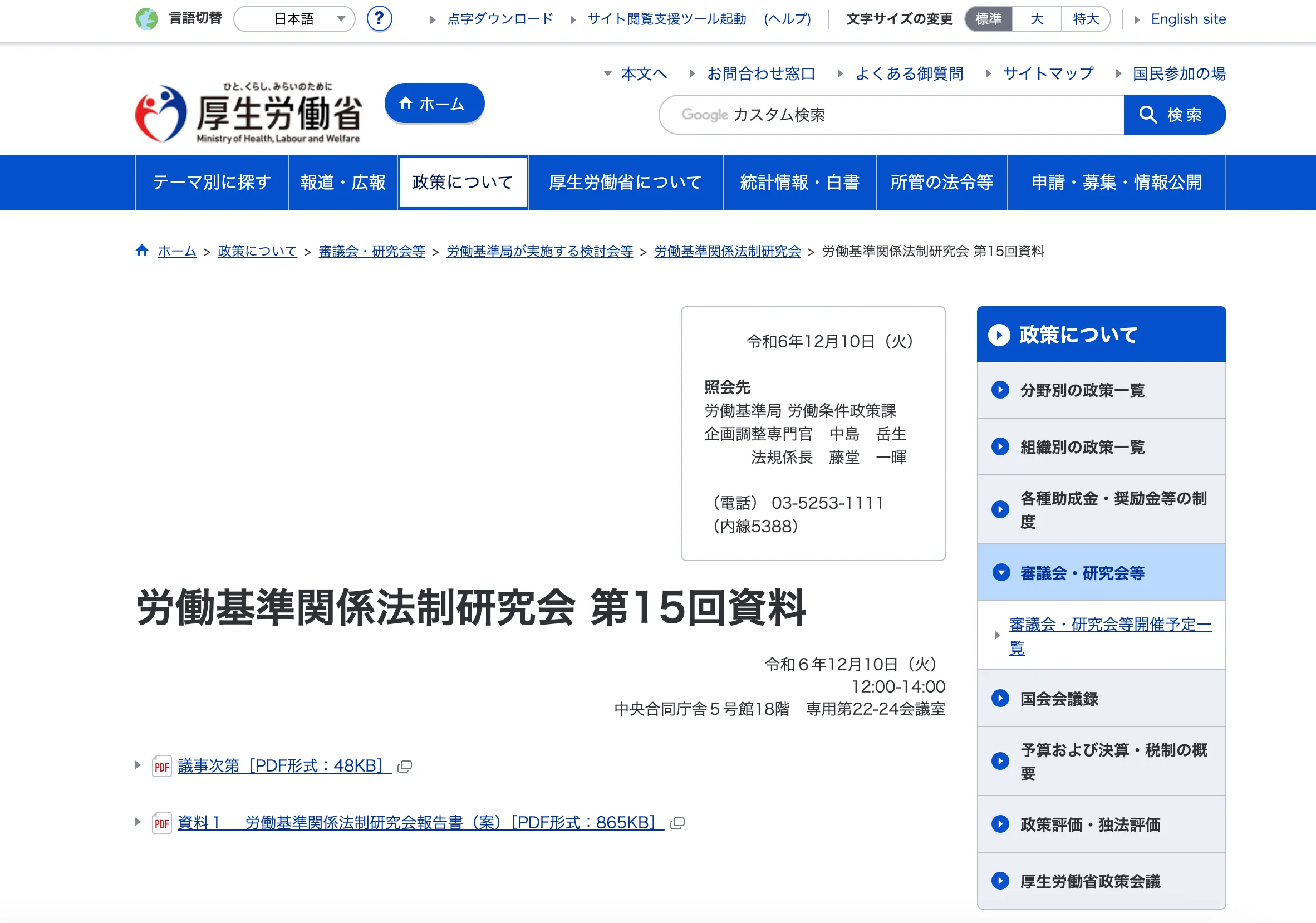Select 大 text size option
The image size is (1316, 923).
point(1037,18)
